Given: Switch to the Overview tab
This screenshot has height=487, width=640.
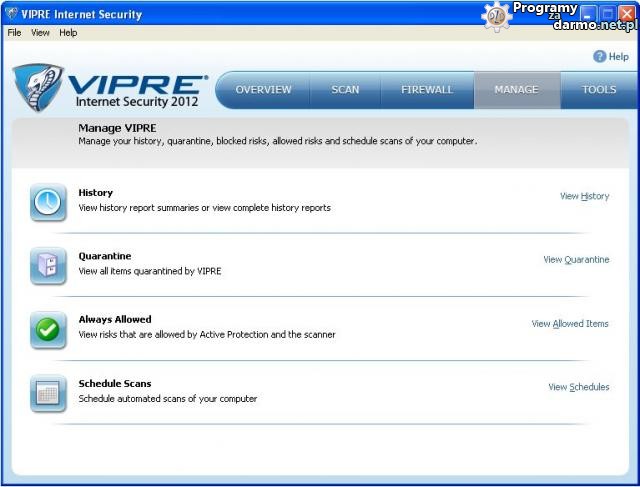Looking at the screenshot, I should [263, 90].
